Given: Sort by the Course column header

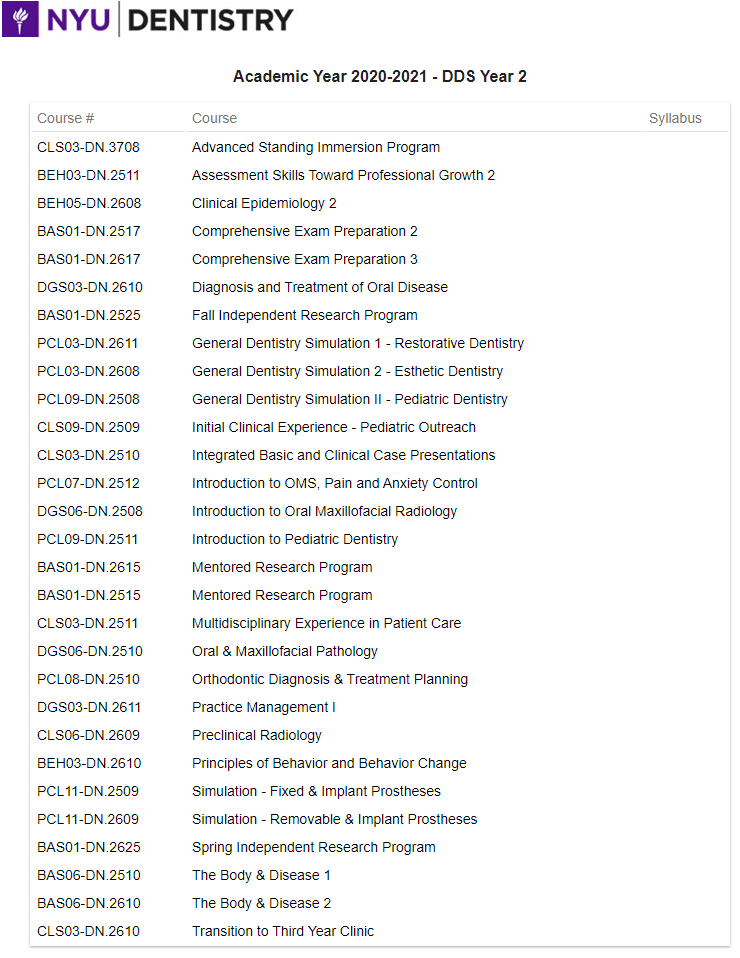Looking at the screenshot, I should tap(214, 119).
